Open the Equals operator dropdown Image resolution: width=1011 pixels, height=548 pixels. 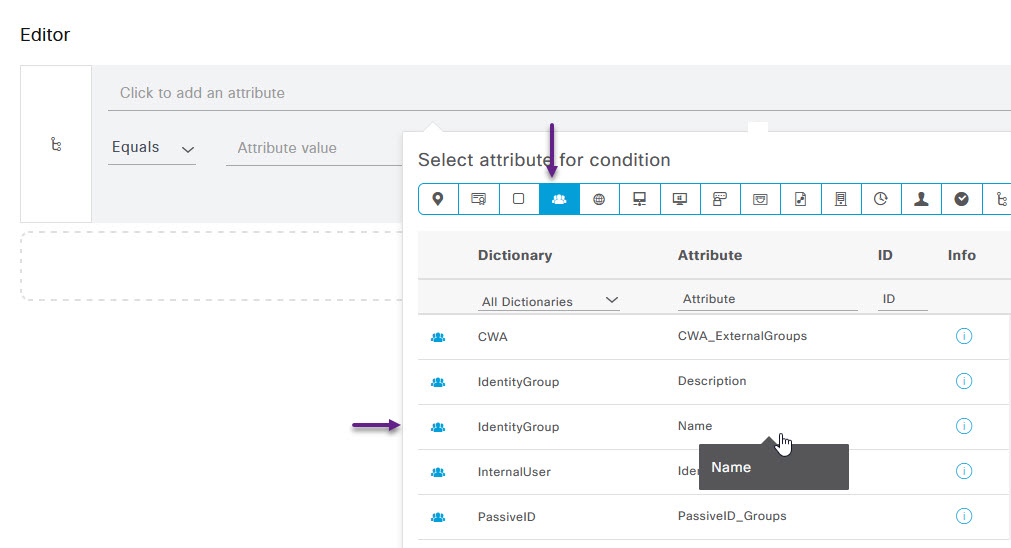coord(152,148)
